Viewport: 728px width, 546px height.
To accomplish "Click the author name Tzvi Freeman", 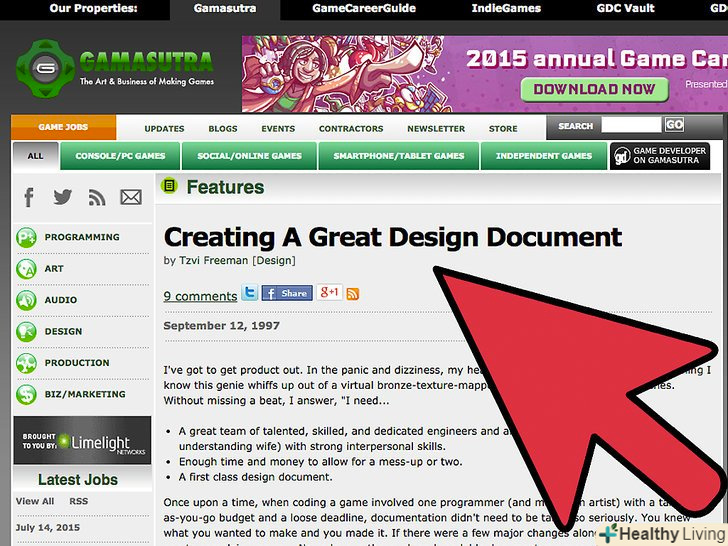I will [x=214, y=260].
